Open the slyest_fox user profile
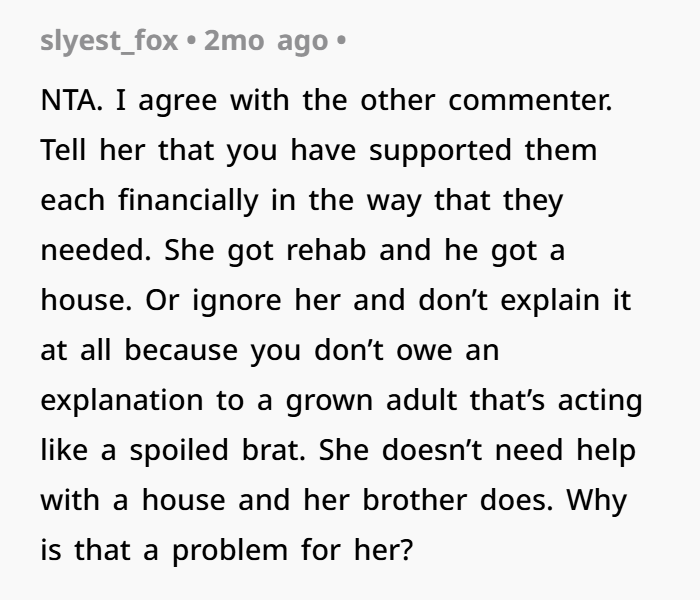 pos(109,41)
